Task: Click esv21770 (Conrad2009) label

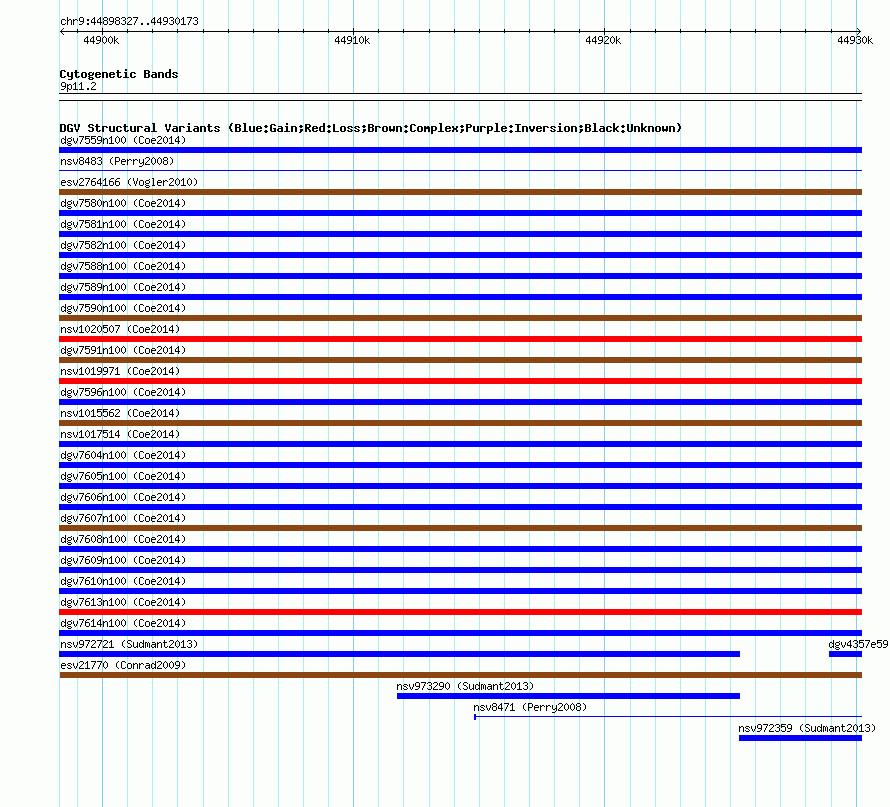Action: coord(123,665)
